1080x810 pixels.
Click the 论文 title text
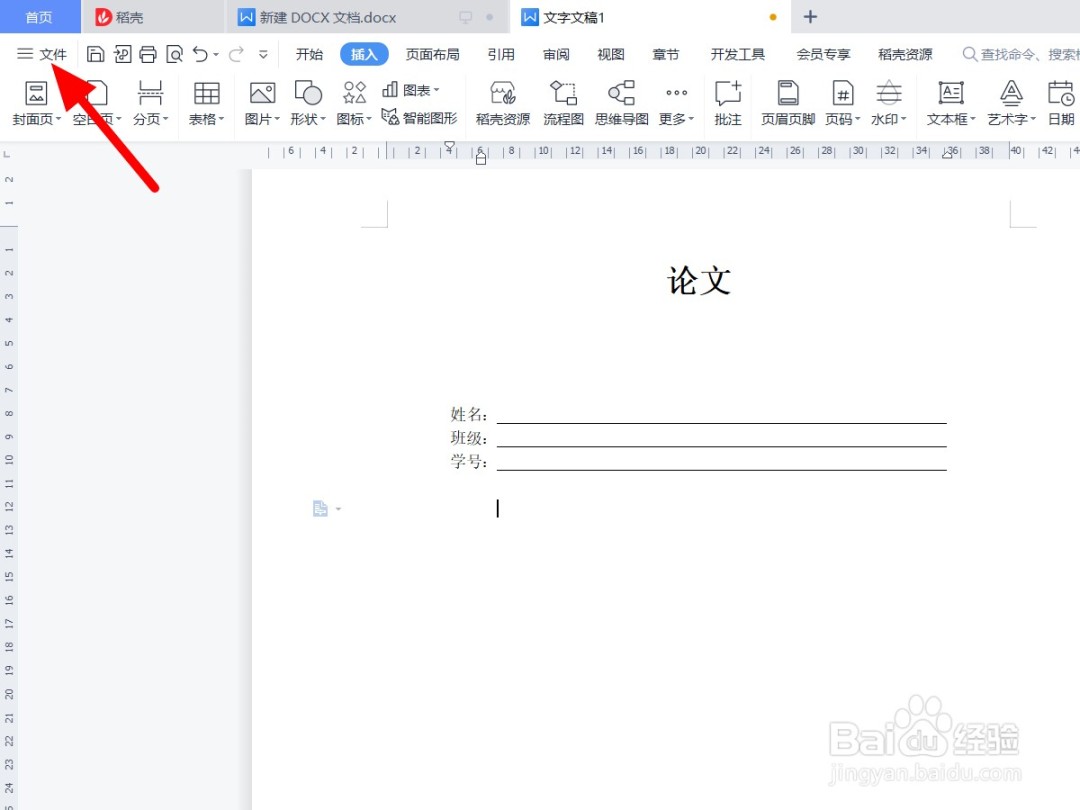pyautogui.click(x=698, y=281)
